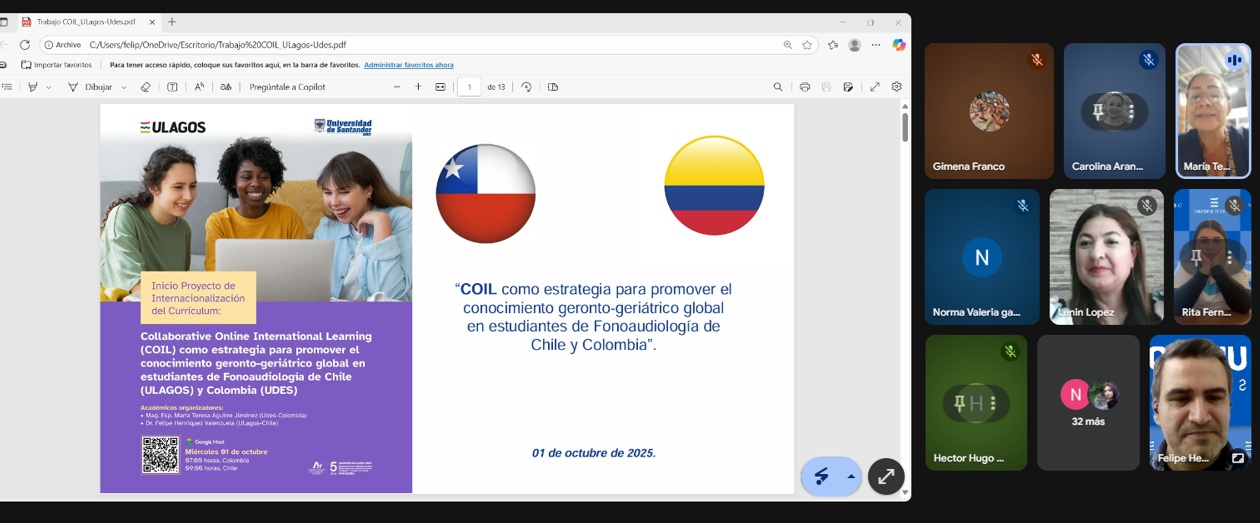The image size is (1260, 523).
Task: Zoom out with the minus button
Action: tap(397, 87)
